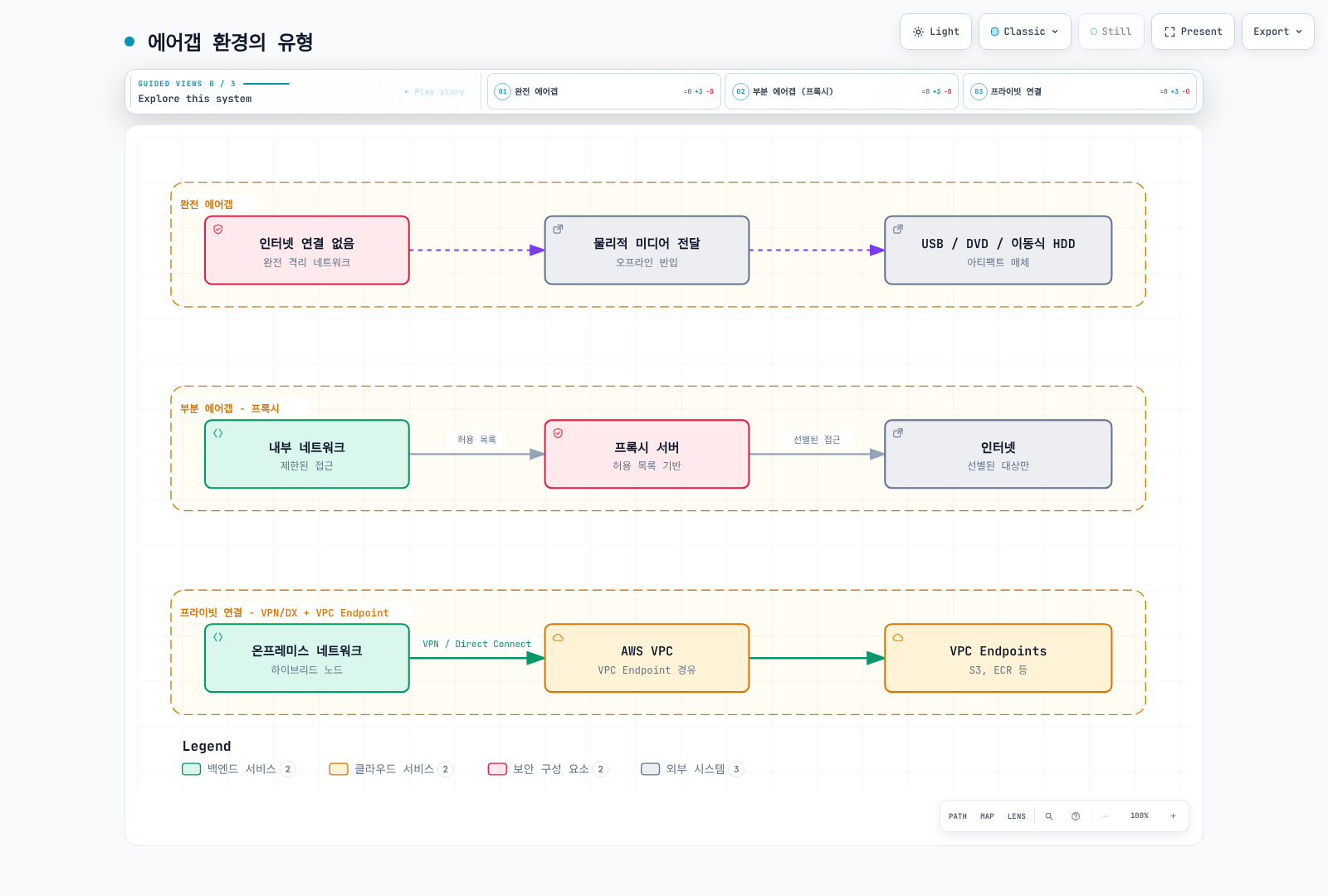Click cloud icon on VPC Endpoints node
1328x896 pixels.
pyautogui.click(x=898, y=637)
